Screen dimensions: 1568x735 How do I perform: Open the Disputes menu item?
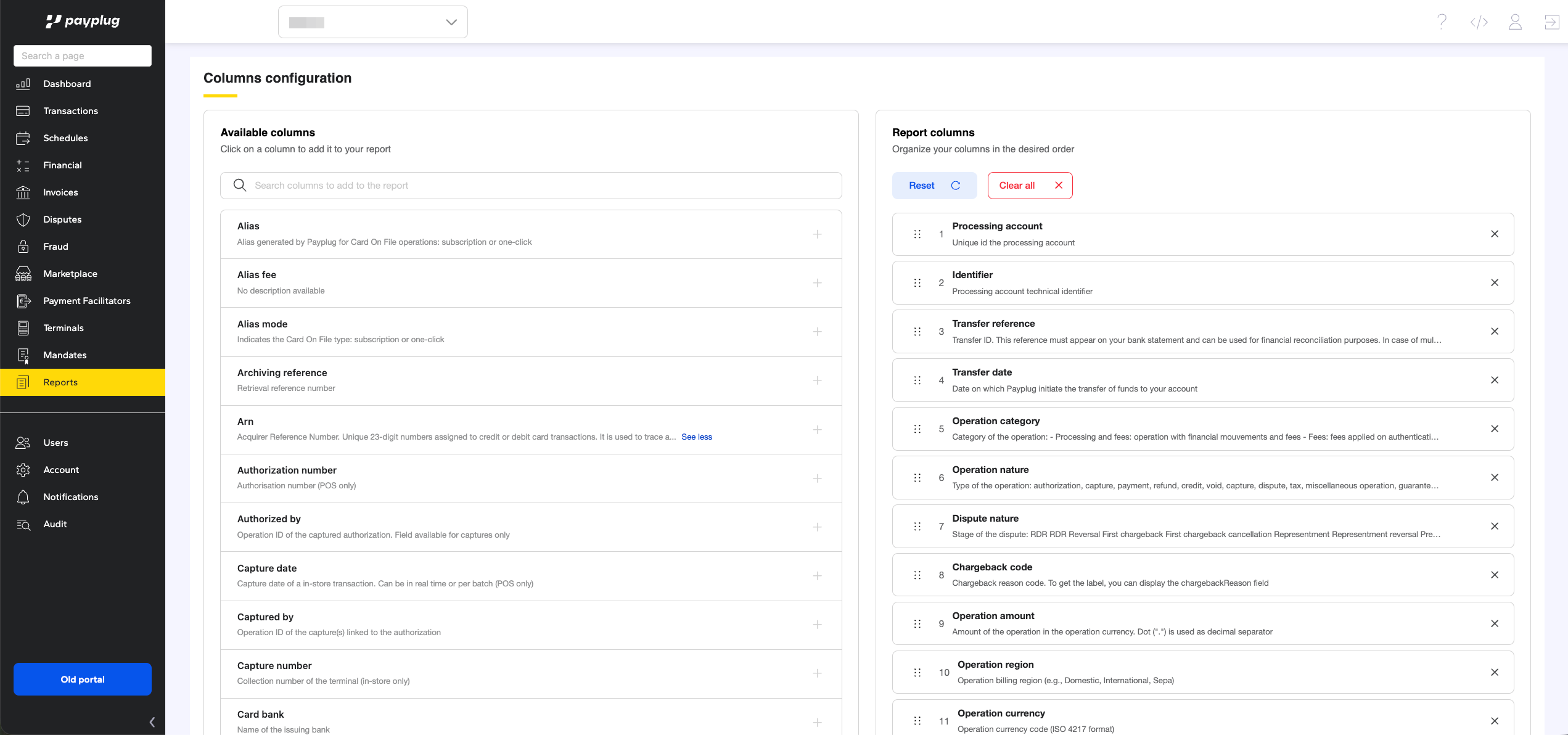[x=62, y=220]
